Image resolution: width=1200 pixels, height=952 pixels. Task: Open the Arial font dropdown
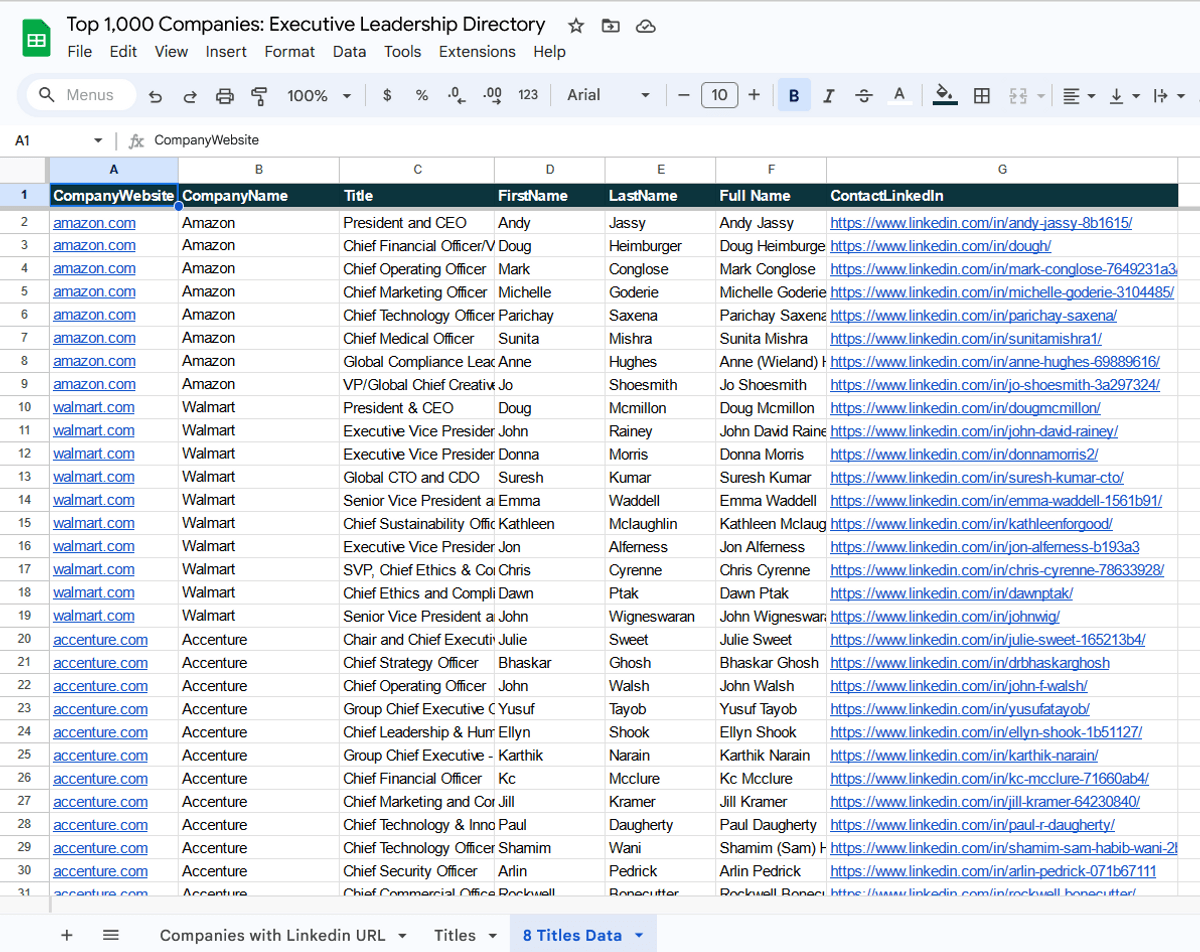tap(608, 96)
